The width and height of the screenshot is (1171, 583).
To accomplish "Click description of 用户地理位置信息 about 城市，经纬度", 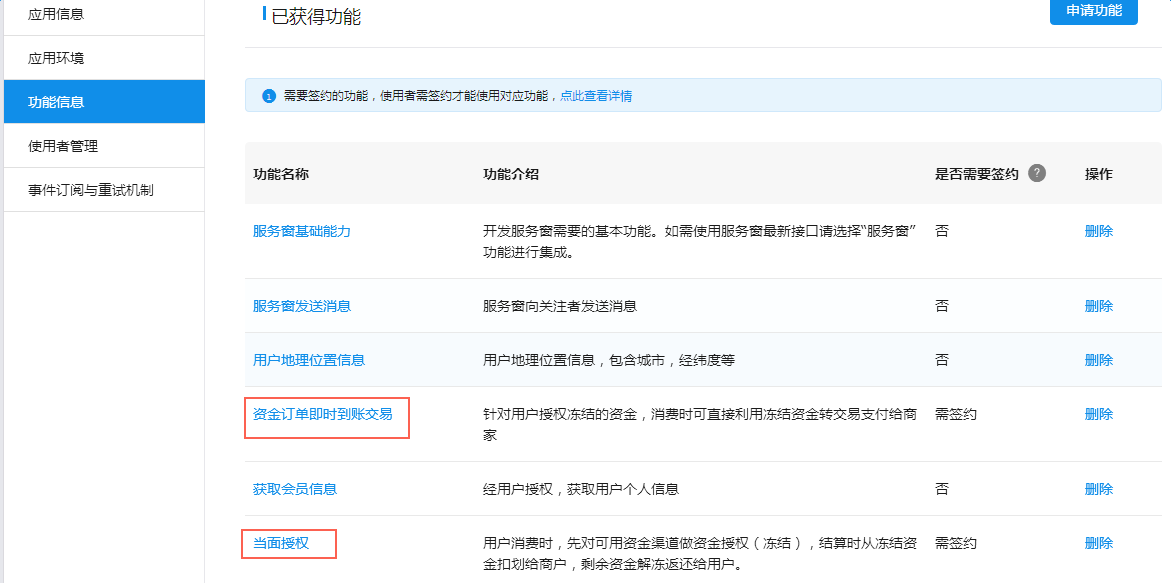I will (x=609, y=360).
